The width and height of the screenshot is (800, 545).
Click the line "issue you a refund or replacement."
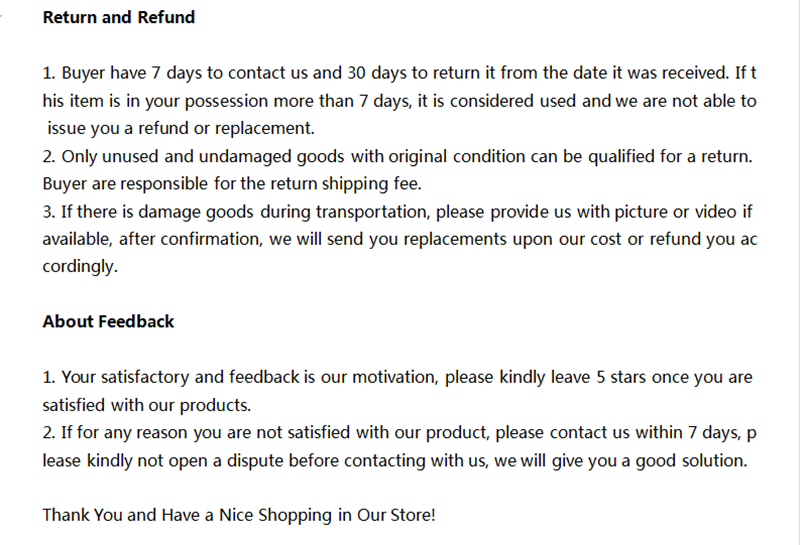coord(181,128)
